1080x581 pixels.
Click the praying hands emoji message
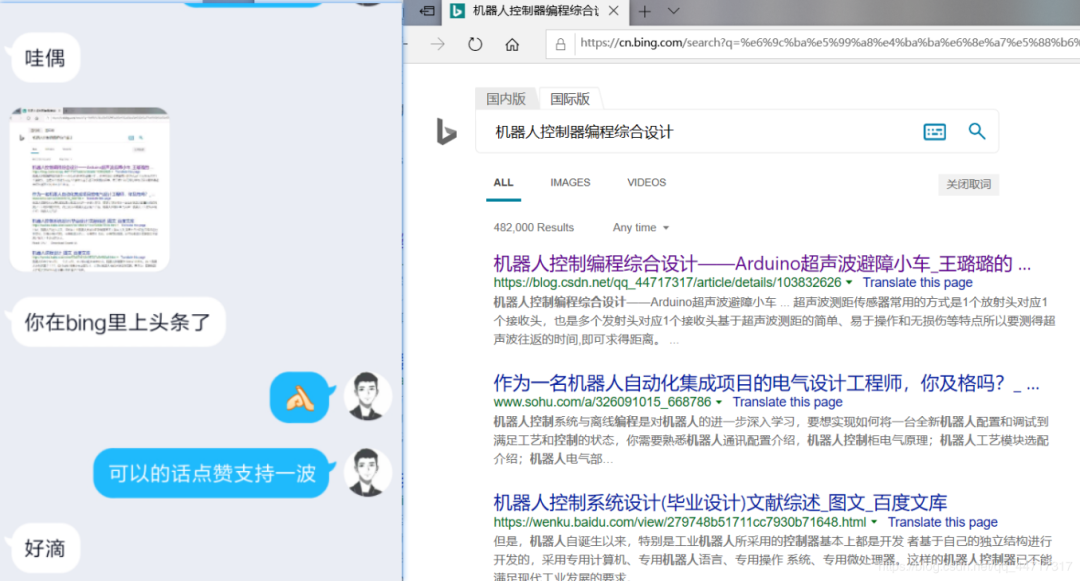(300, 398)
